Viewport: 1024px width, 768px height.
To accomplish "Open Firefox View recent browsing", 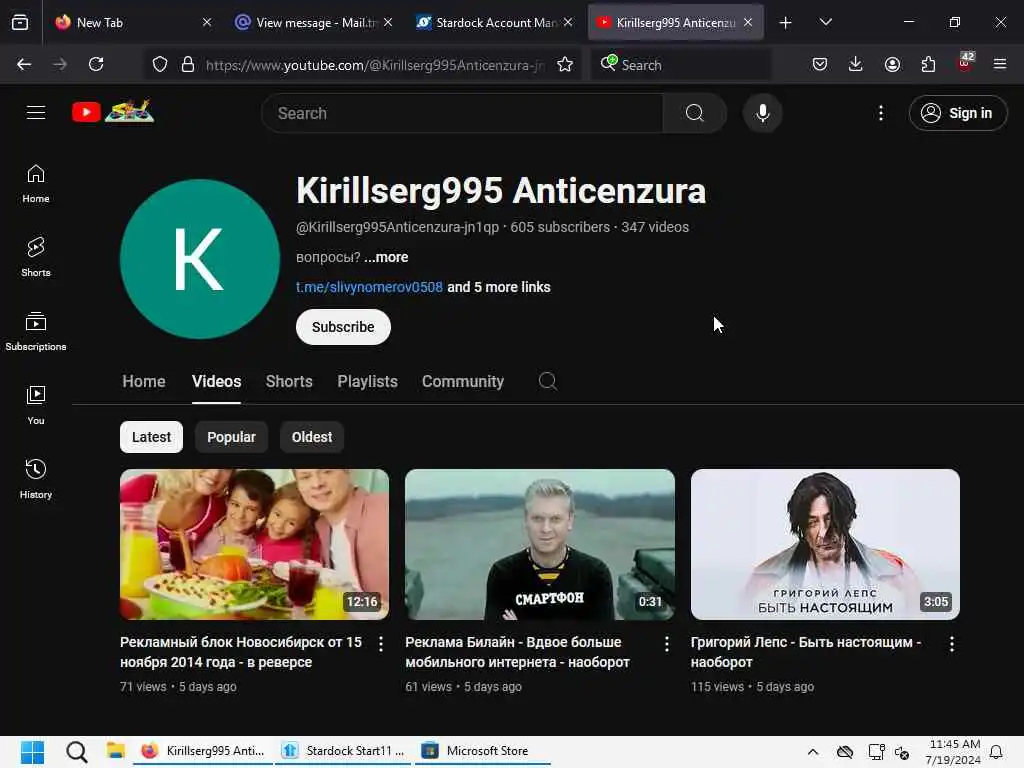I will coord(20,22).
